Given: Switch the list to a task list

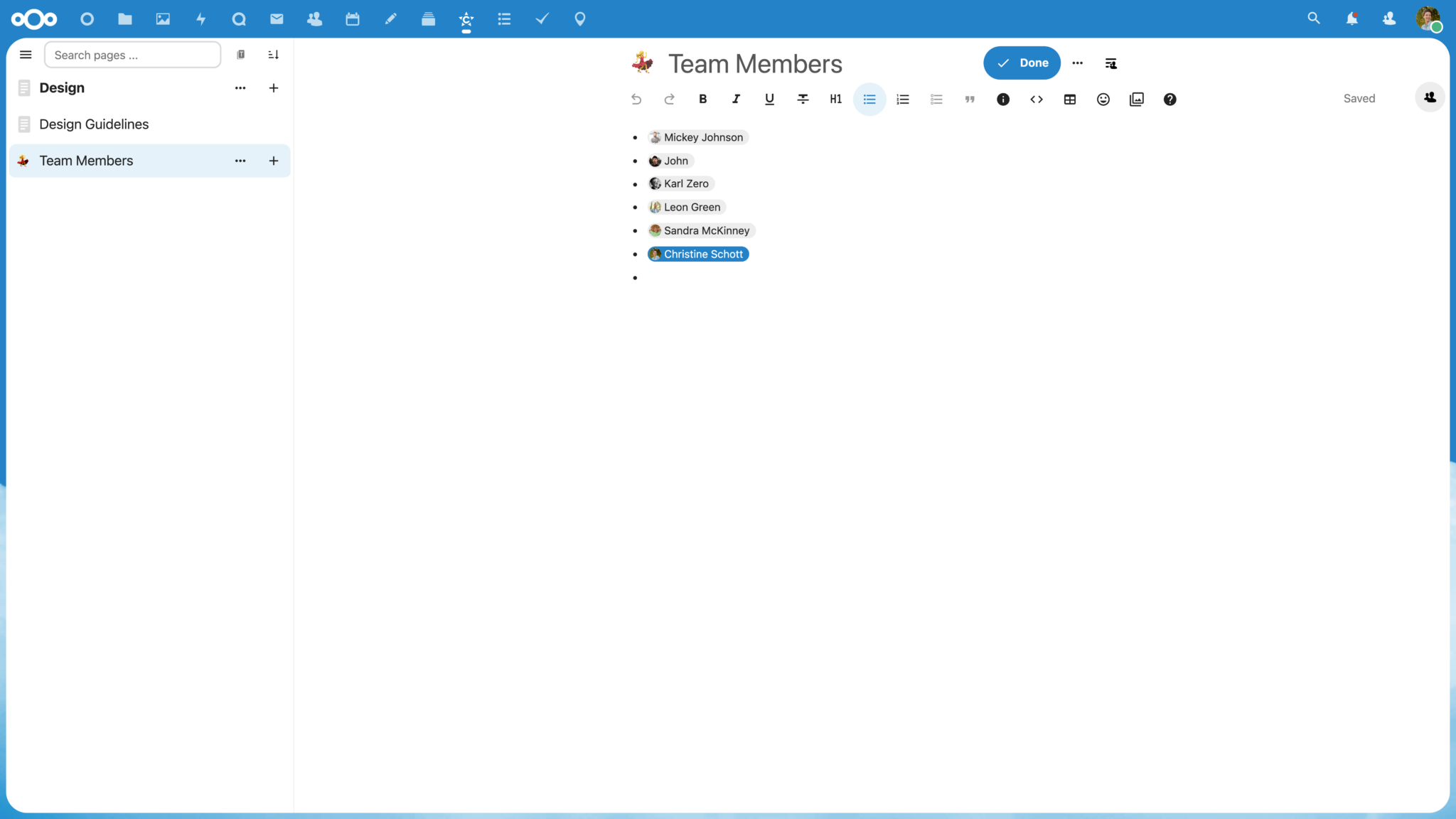Looking at the screenshot, I should pos(936,99).
